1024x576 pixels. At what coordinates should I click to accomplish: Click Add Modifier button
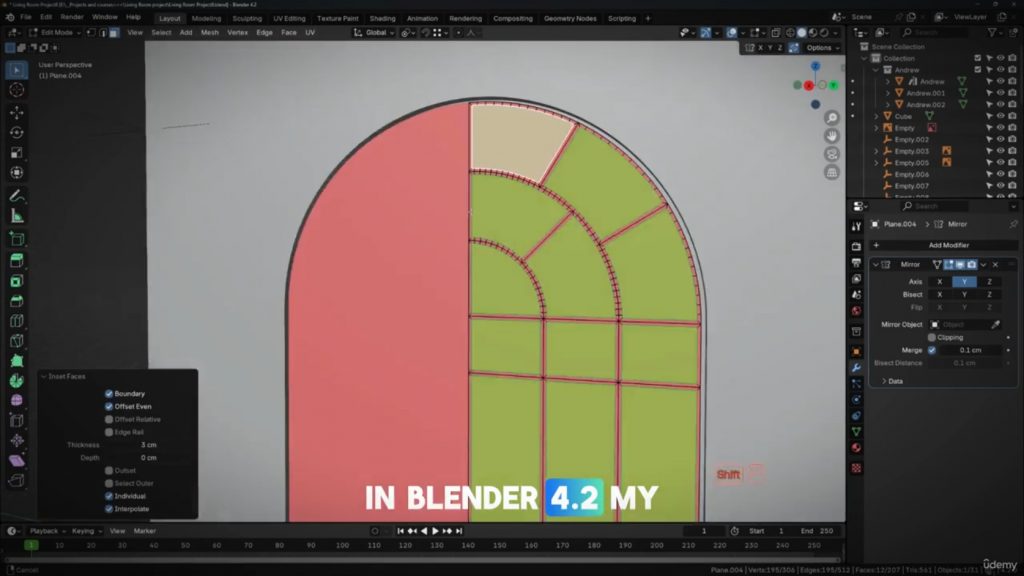point(945,245)
